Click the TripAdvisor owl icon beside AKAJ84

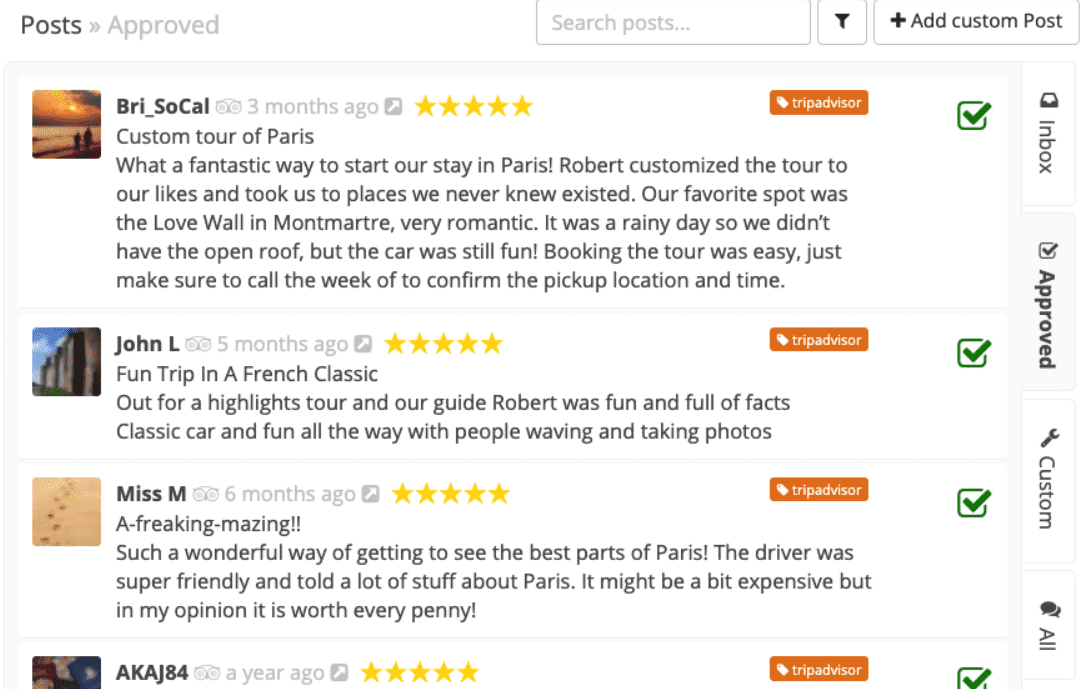(x=207, y=672)
